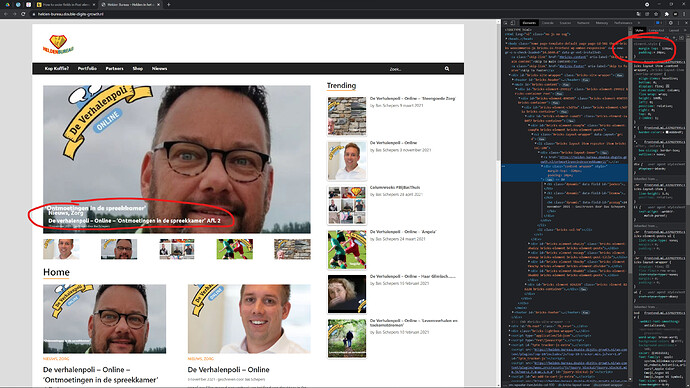The width and height of the screenshot is (690, 388).
Task: Open a new browser tab with plus icon
Action: (169, 4)
